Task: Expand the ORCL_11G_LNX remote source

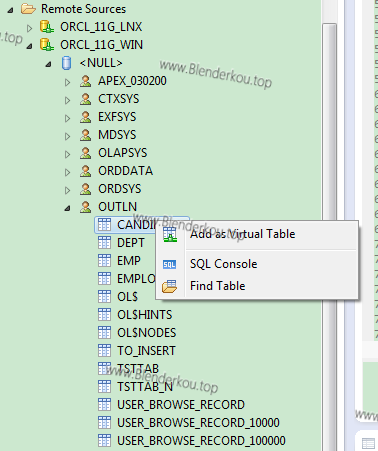Action: point(30,28)
